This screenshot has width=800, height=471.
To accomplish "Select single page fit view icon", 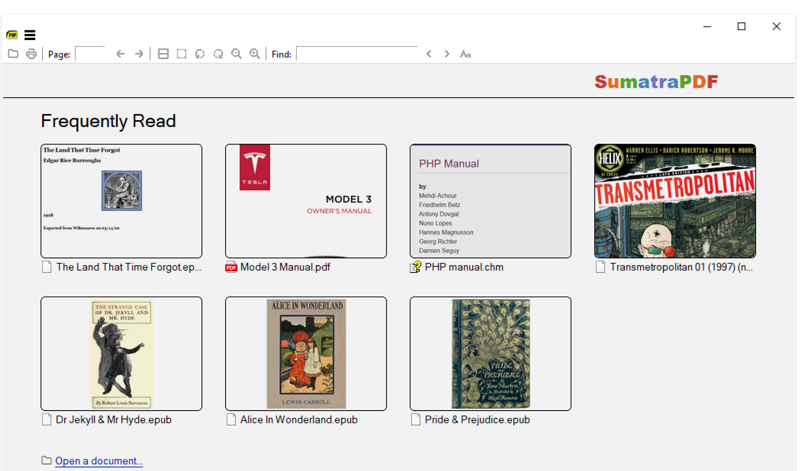I will [182, 54].
